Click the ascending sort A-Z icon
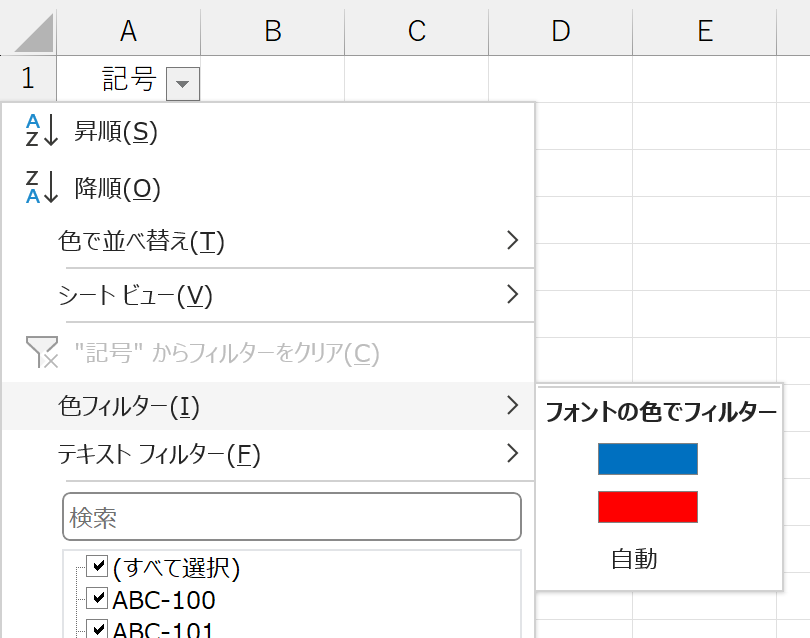This screenshot has height=638, width=810. (x=41, y=131)
